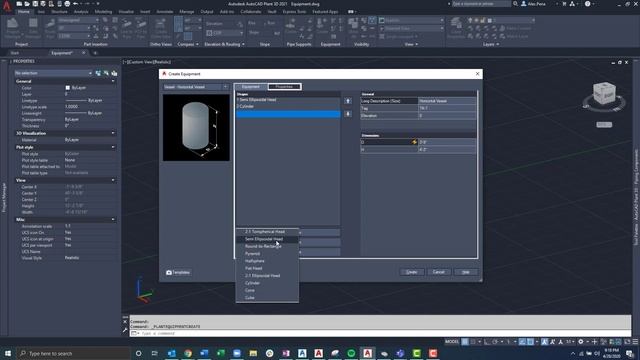Click the Help button in dialog

tap(465, 272)
